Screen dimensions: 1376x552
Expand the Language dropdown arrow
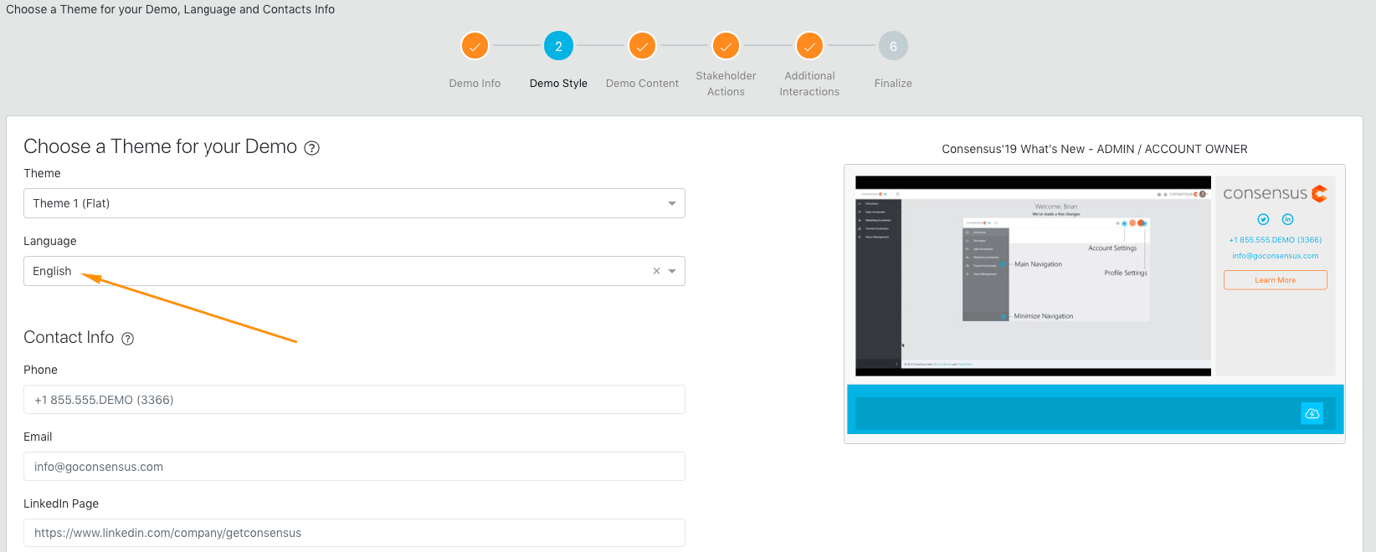pyautogui.click(x=673, y=271)
